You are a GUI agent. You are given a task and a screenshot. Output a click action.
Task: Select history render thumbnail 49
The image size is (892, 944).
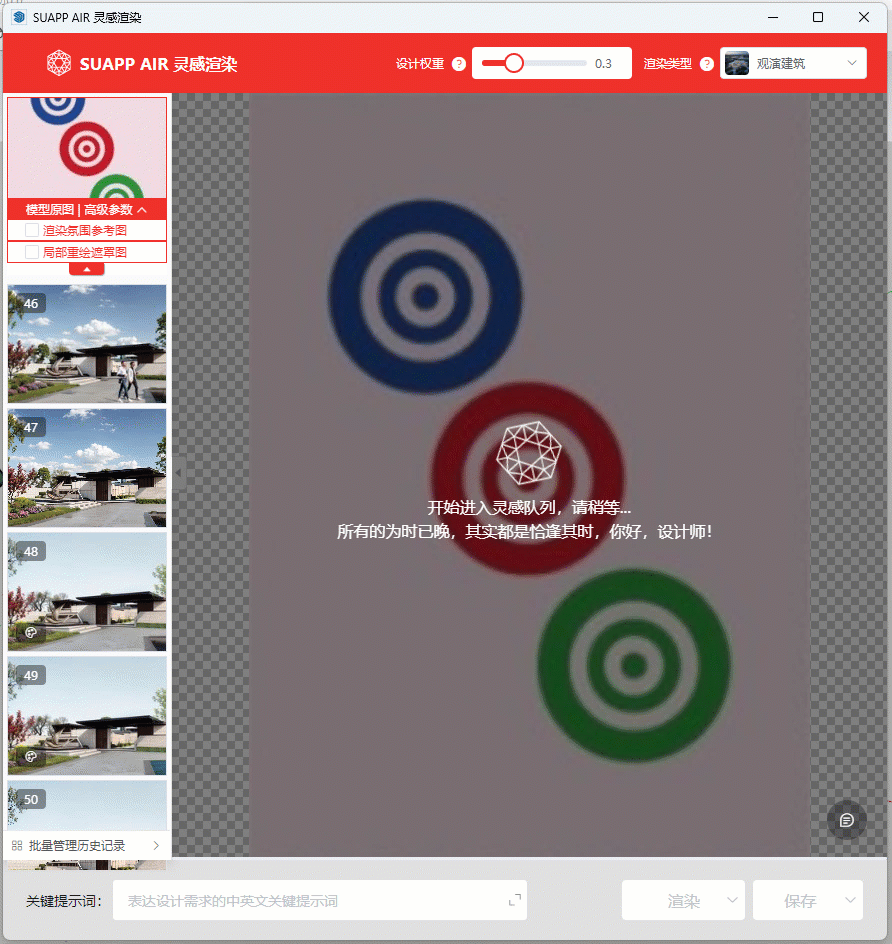click(87, 716)
